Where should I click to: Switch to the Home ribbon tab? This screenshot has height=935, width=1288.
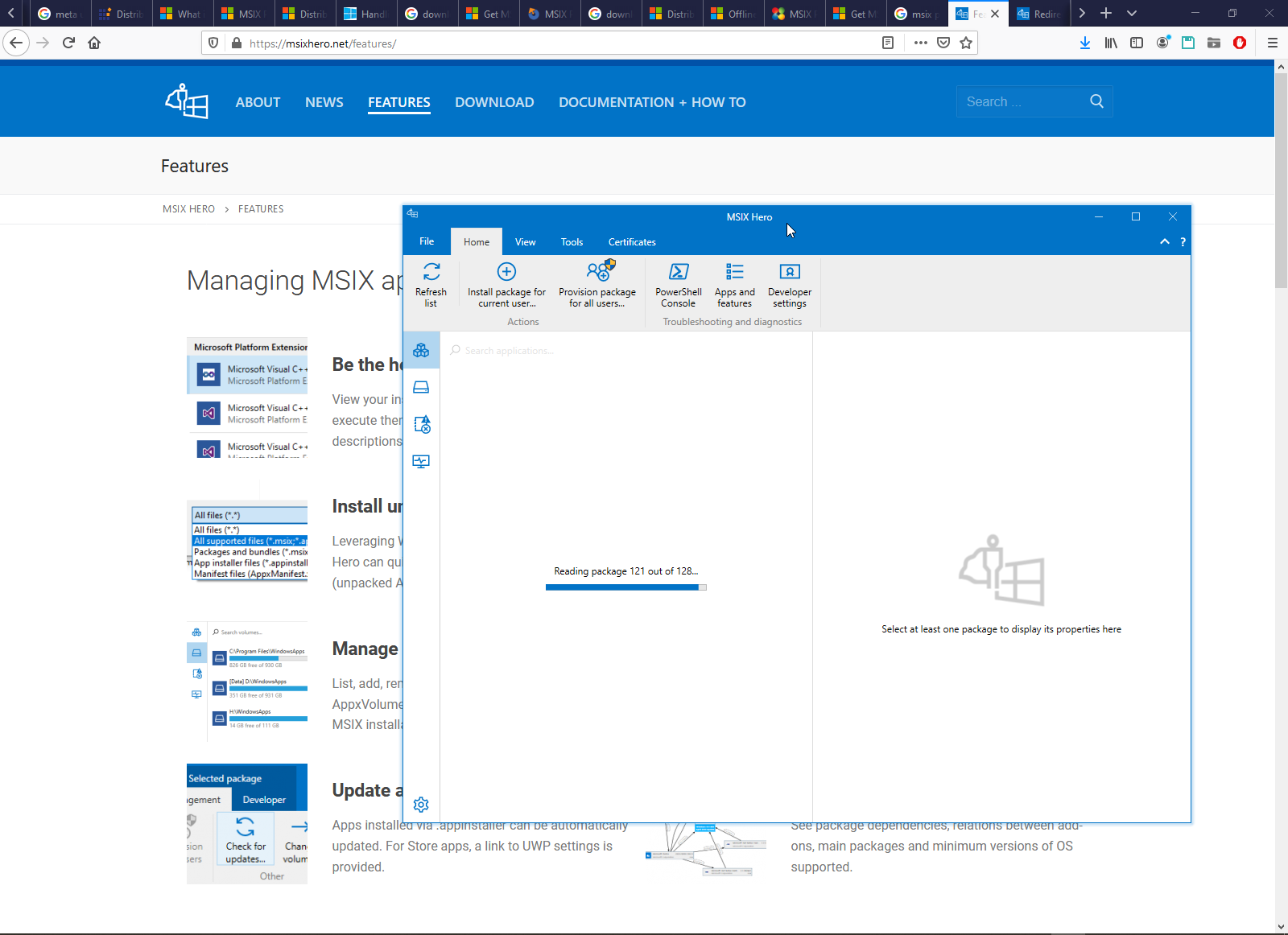point(477,241)
